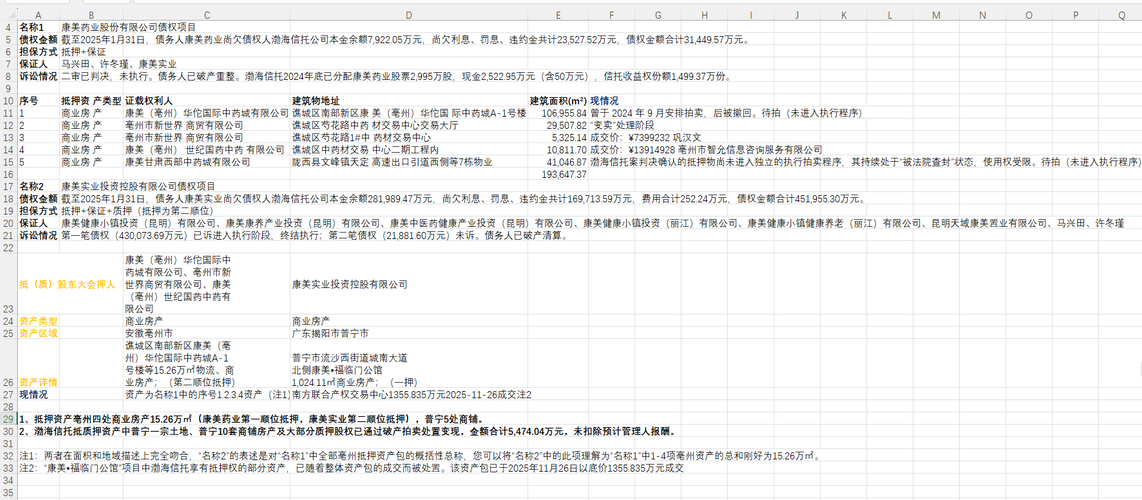
Task: Select column D header
Action: pyautogui.click(x=409, y=15)
